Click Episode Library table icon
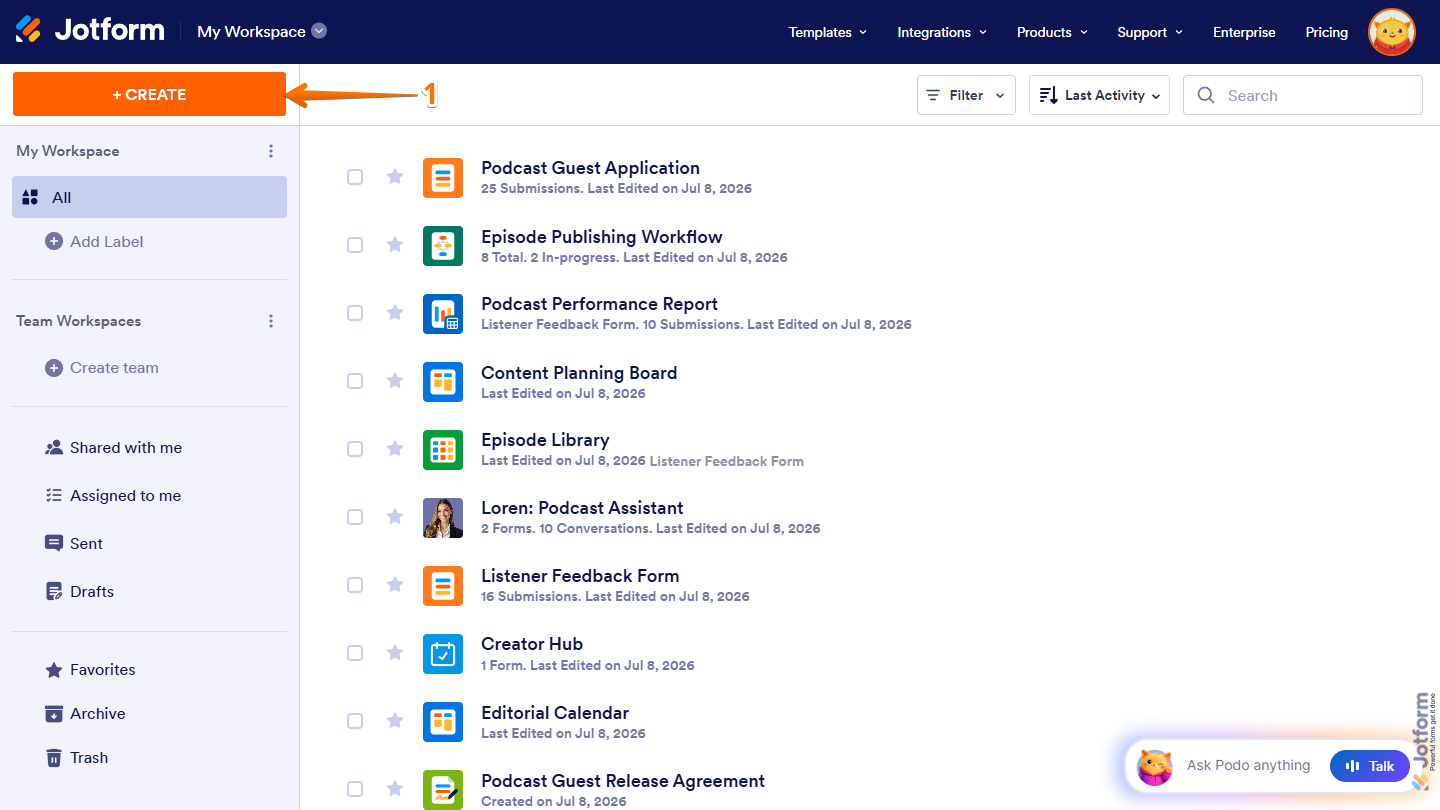Image resolution: width=1440 pixels, height=810 pixels. click(x=443, y=449)
